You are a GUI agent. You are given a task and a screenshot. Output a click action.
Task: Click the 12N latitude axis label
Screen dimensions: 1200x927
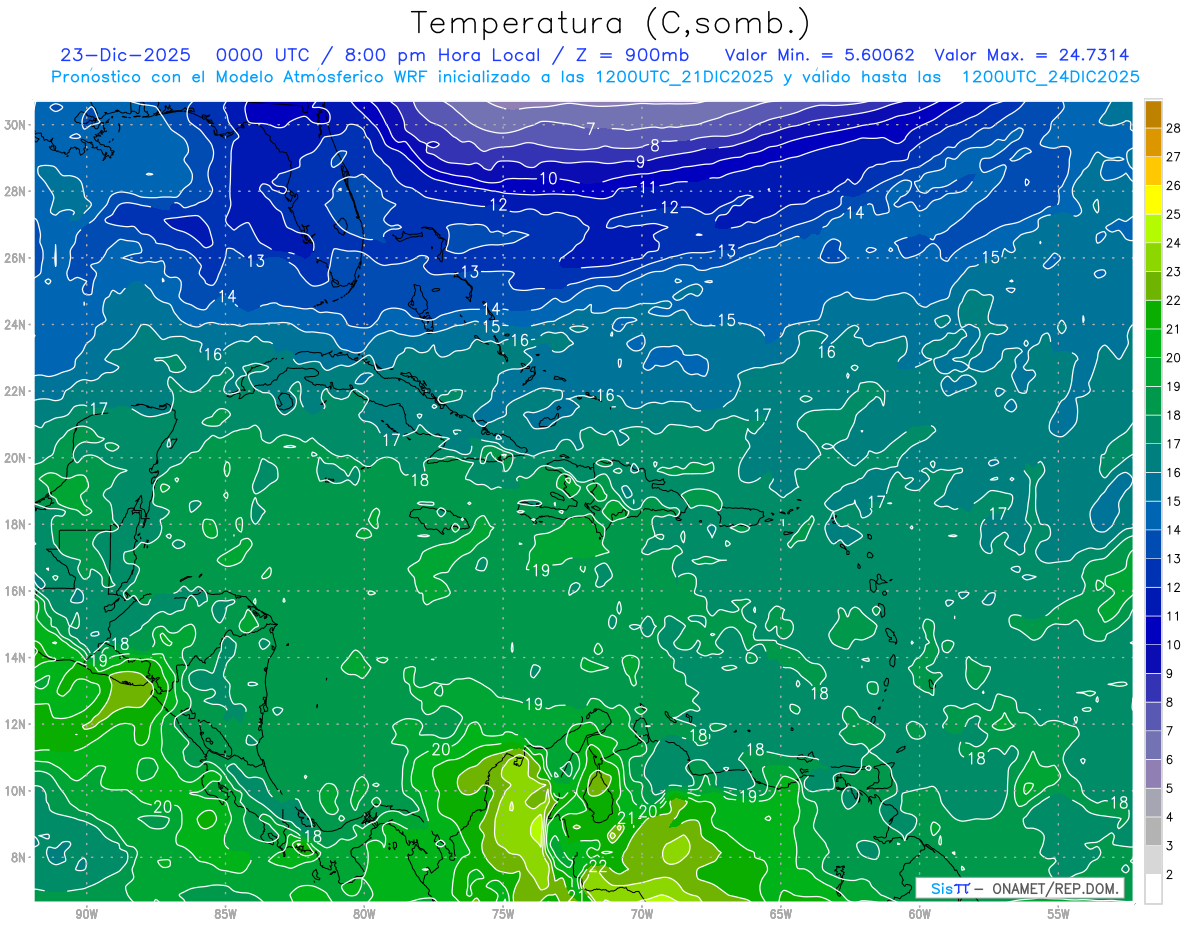point(15,723)
